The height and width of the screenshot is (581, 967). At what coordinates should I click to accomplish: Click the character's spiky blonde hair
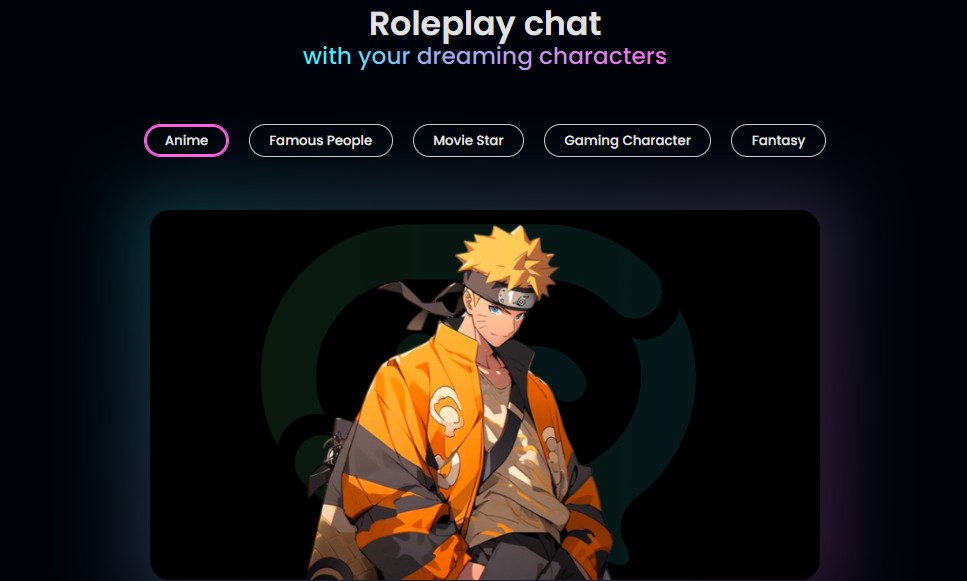click(506, 258)
